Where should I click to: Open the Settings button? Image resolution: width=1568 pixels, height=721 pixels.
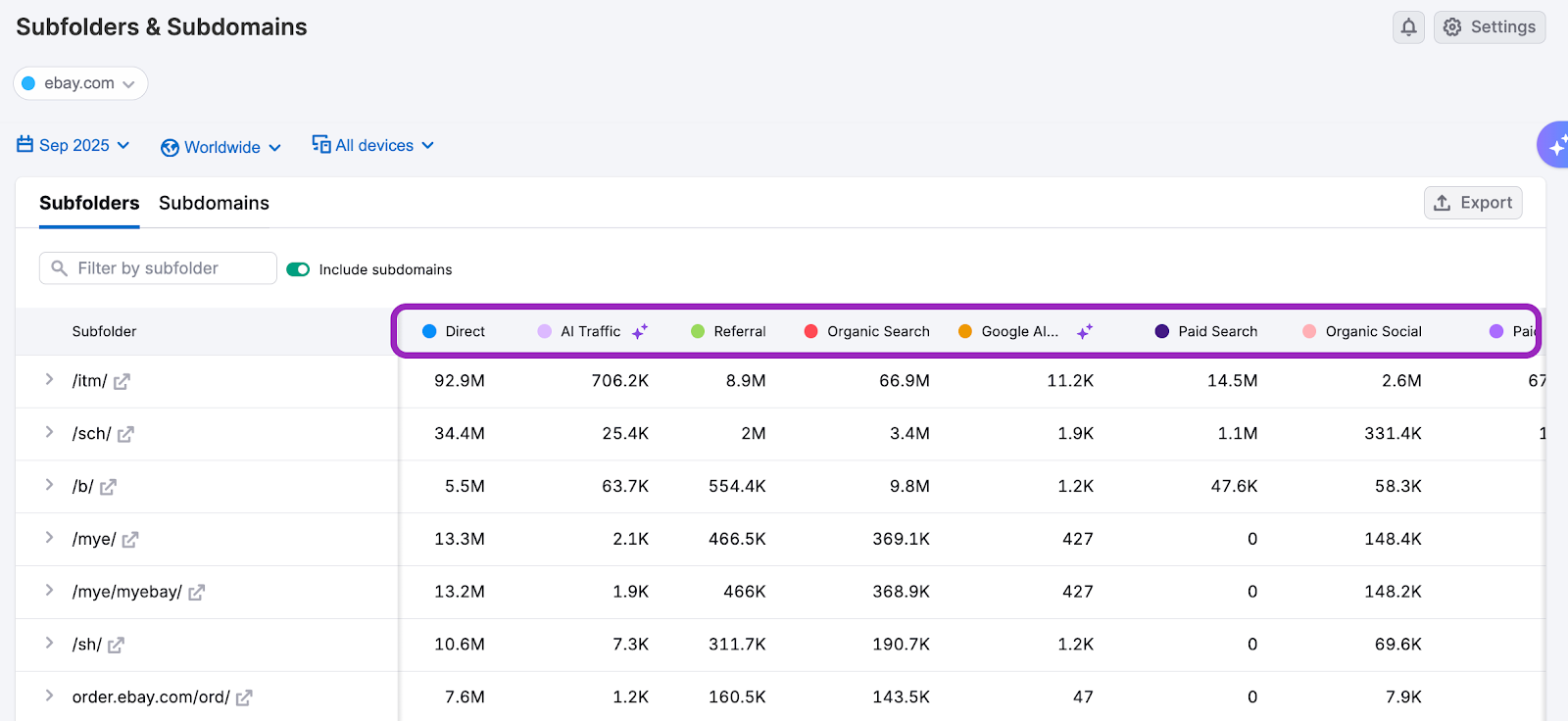pyautogui.click(x=1489, y=27)
